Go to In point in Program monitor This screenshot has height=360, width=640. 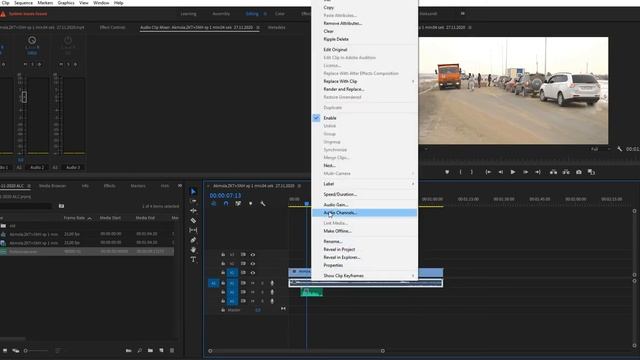(x=488, y=172)
